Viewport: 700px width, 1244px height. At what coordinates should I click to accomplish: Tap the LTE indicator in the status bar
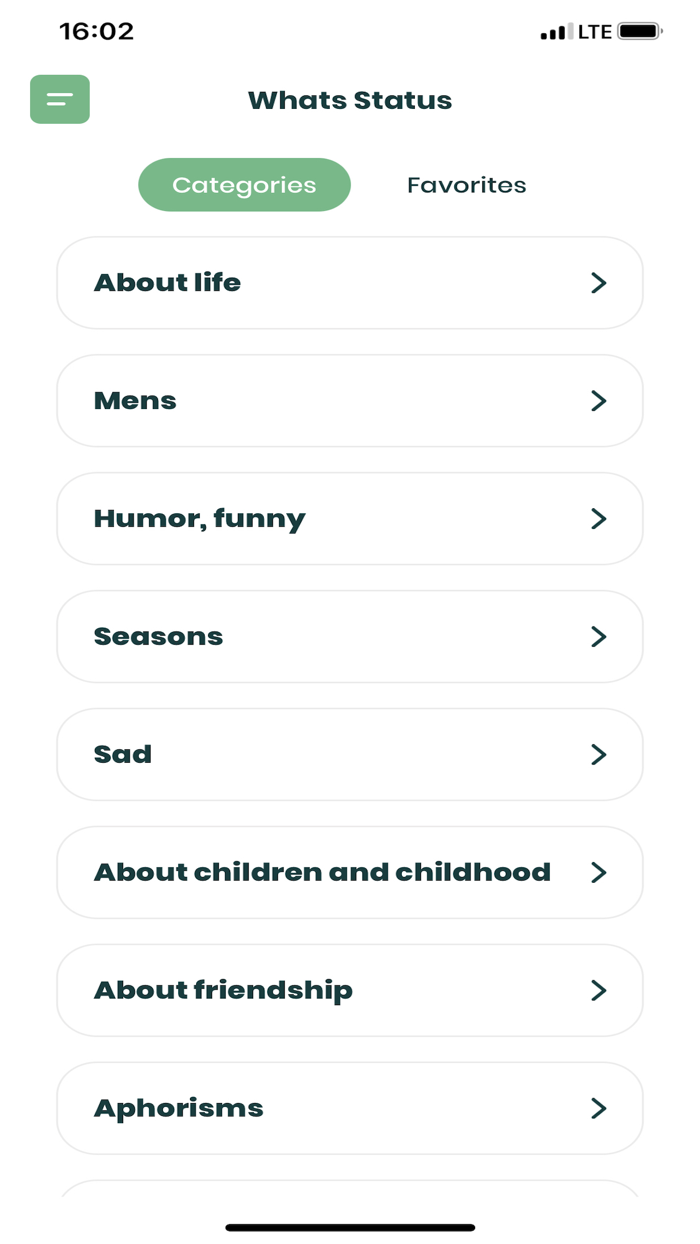pyautogui.click(x=593, y=31)
